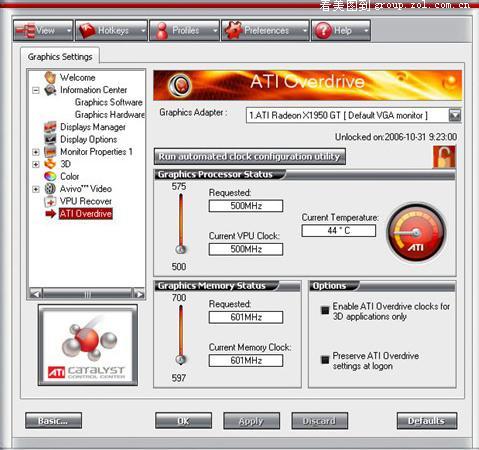Open the Profiles dropdown arrow
479x450 pixels.
tap(215, 31)
